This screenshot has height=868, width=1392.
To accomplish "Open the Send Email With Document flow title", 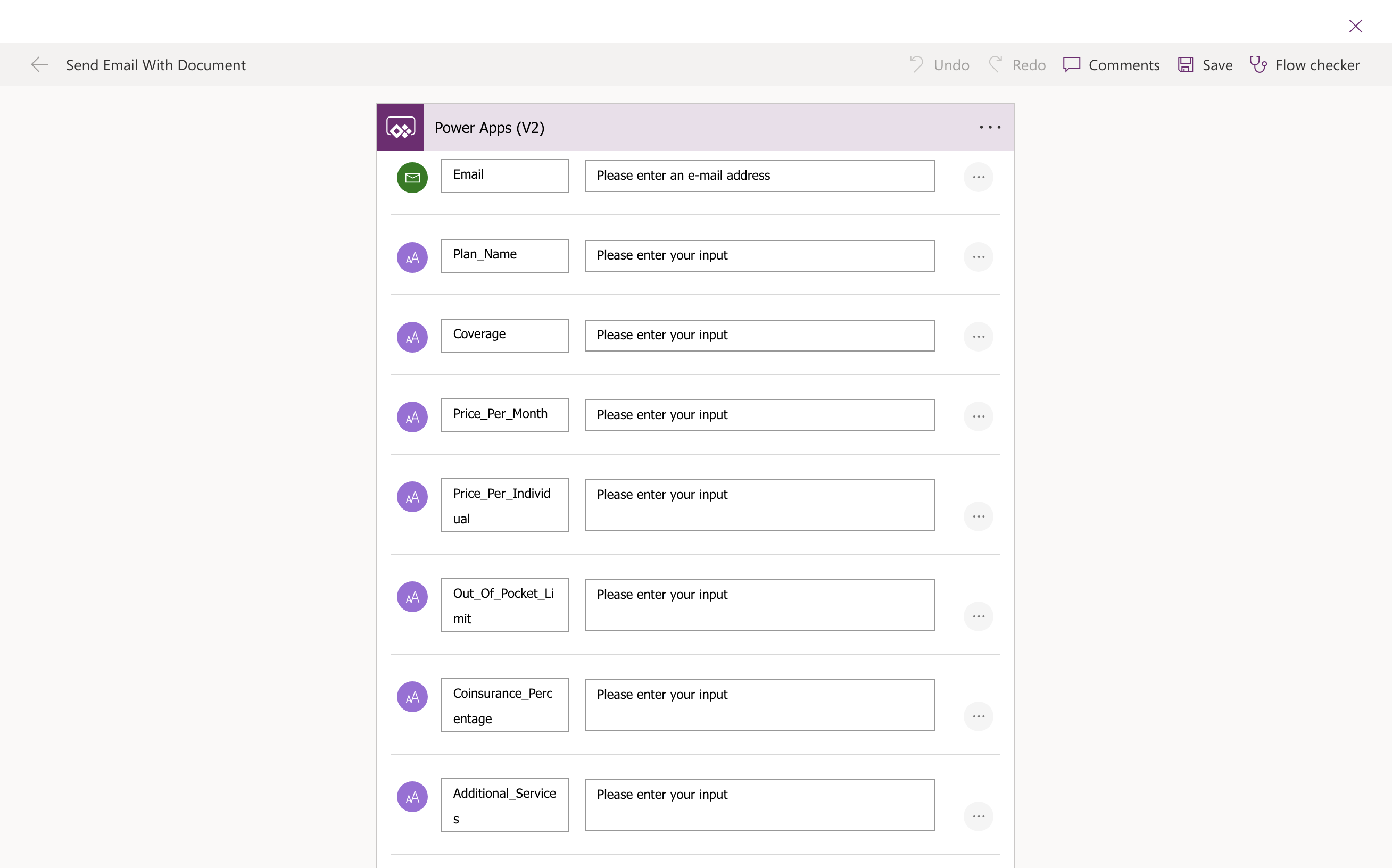I will [x=155, y=64].
